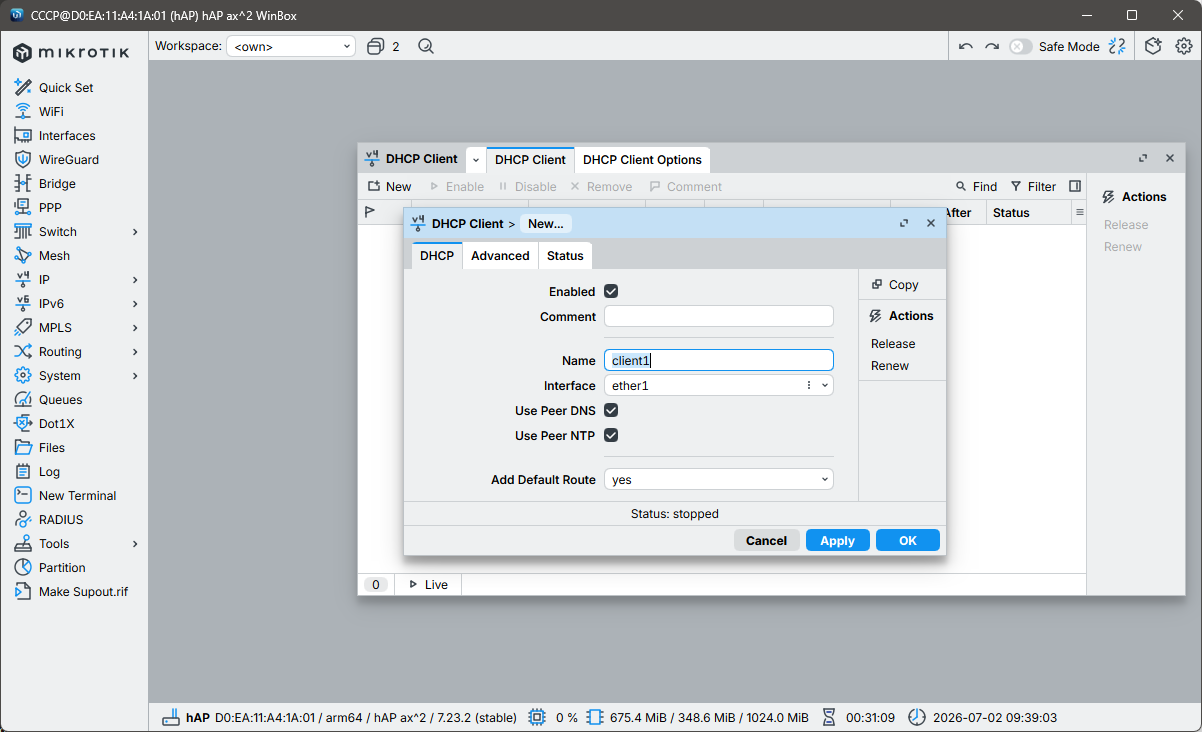Screen dimensions: 1202x732
Task: Toggle the Live update button
Action: coord(428,584)
